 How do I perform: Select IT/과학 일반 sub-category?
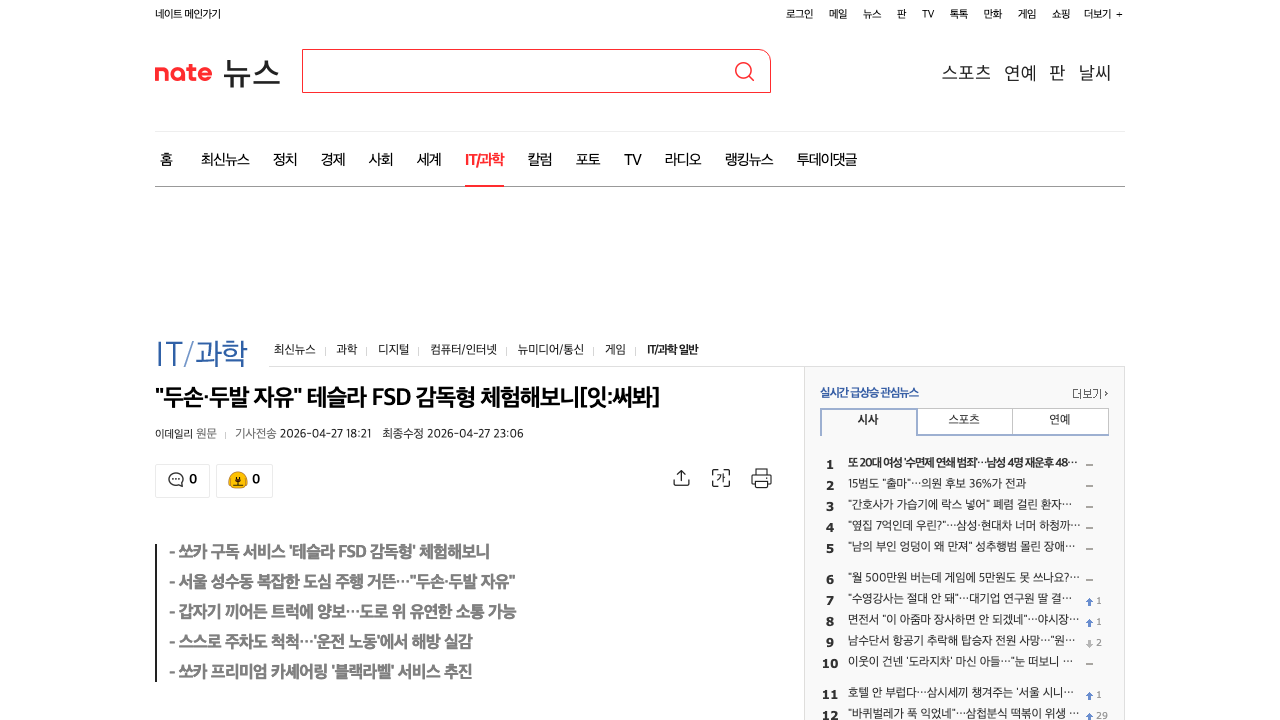tap(672, 350)
